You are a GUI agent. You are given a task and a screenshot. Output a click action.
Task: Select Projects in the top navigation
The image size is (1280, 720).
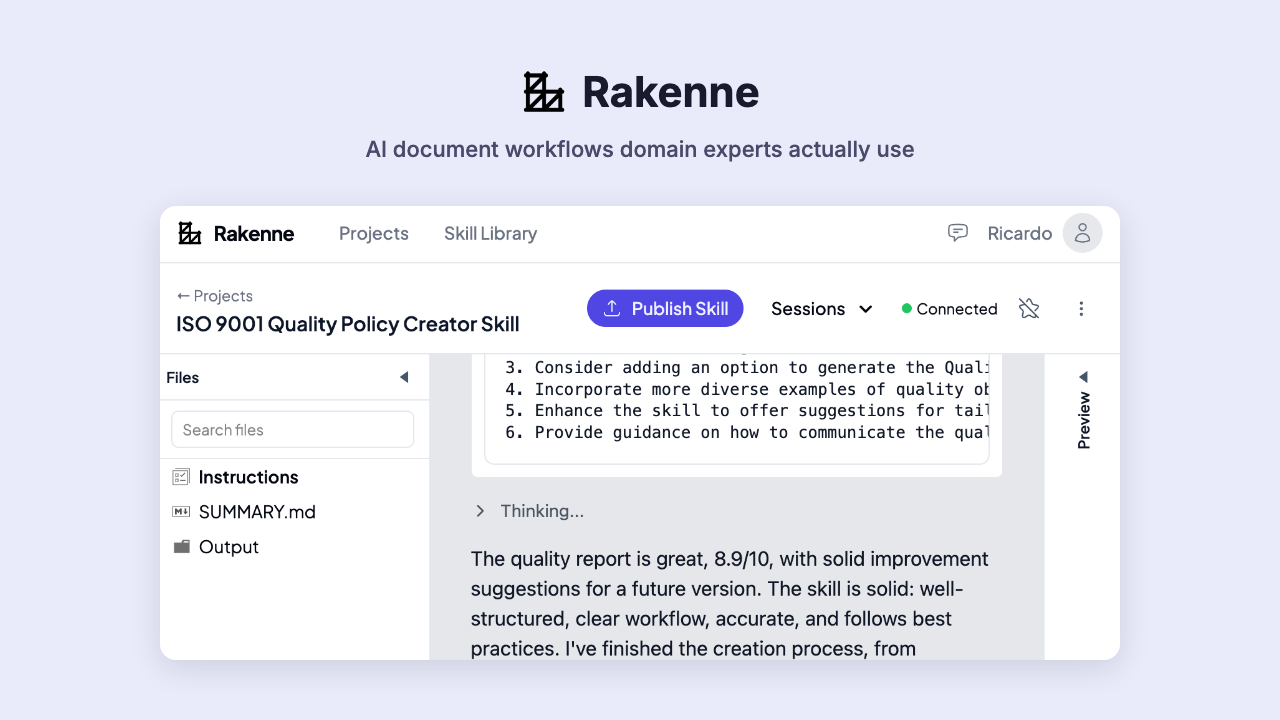pos(374,233)
